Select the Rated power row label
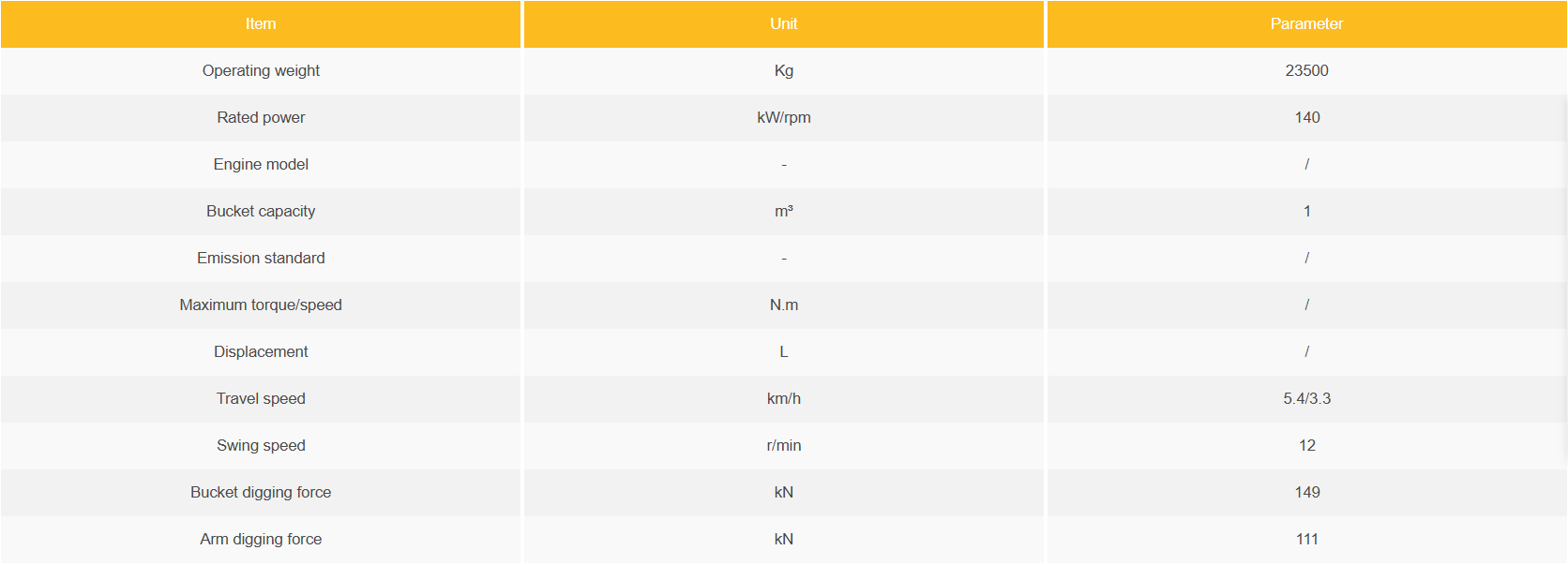 coord(261,118)
